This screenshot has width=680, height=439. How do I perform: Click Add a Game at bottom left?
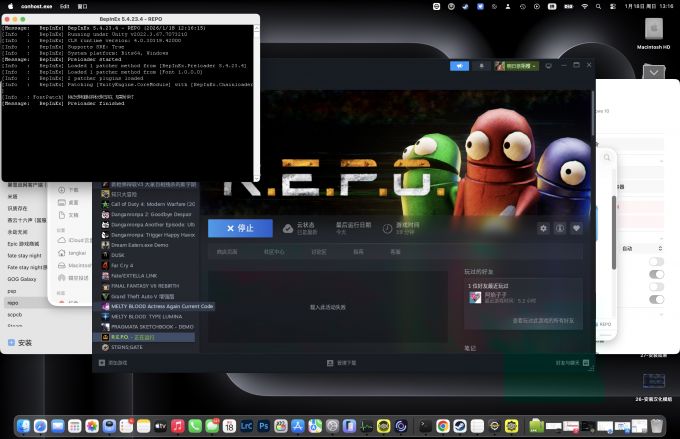117,362
